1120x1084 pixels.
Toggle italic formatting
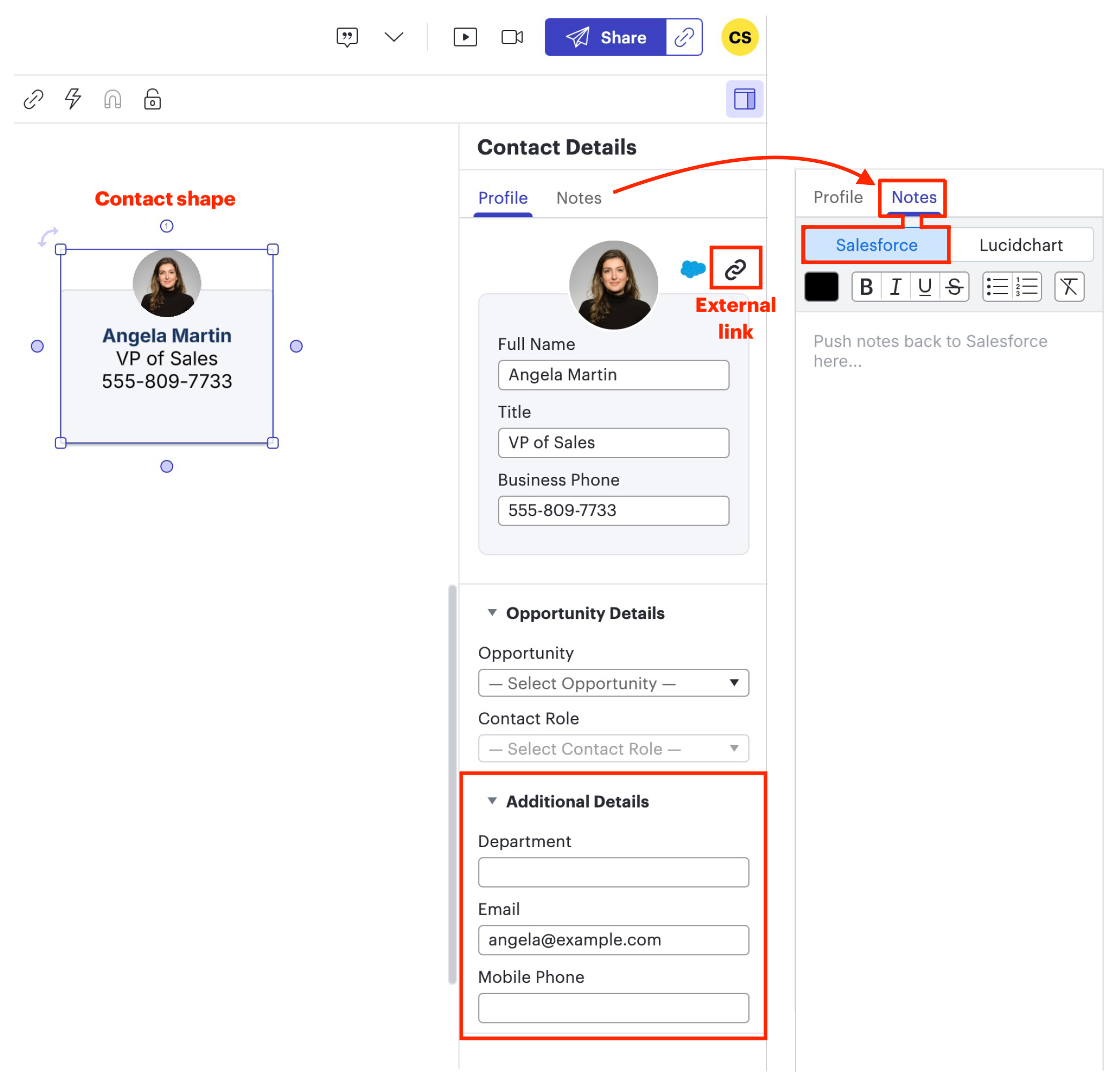[x=896, y=287]
